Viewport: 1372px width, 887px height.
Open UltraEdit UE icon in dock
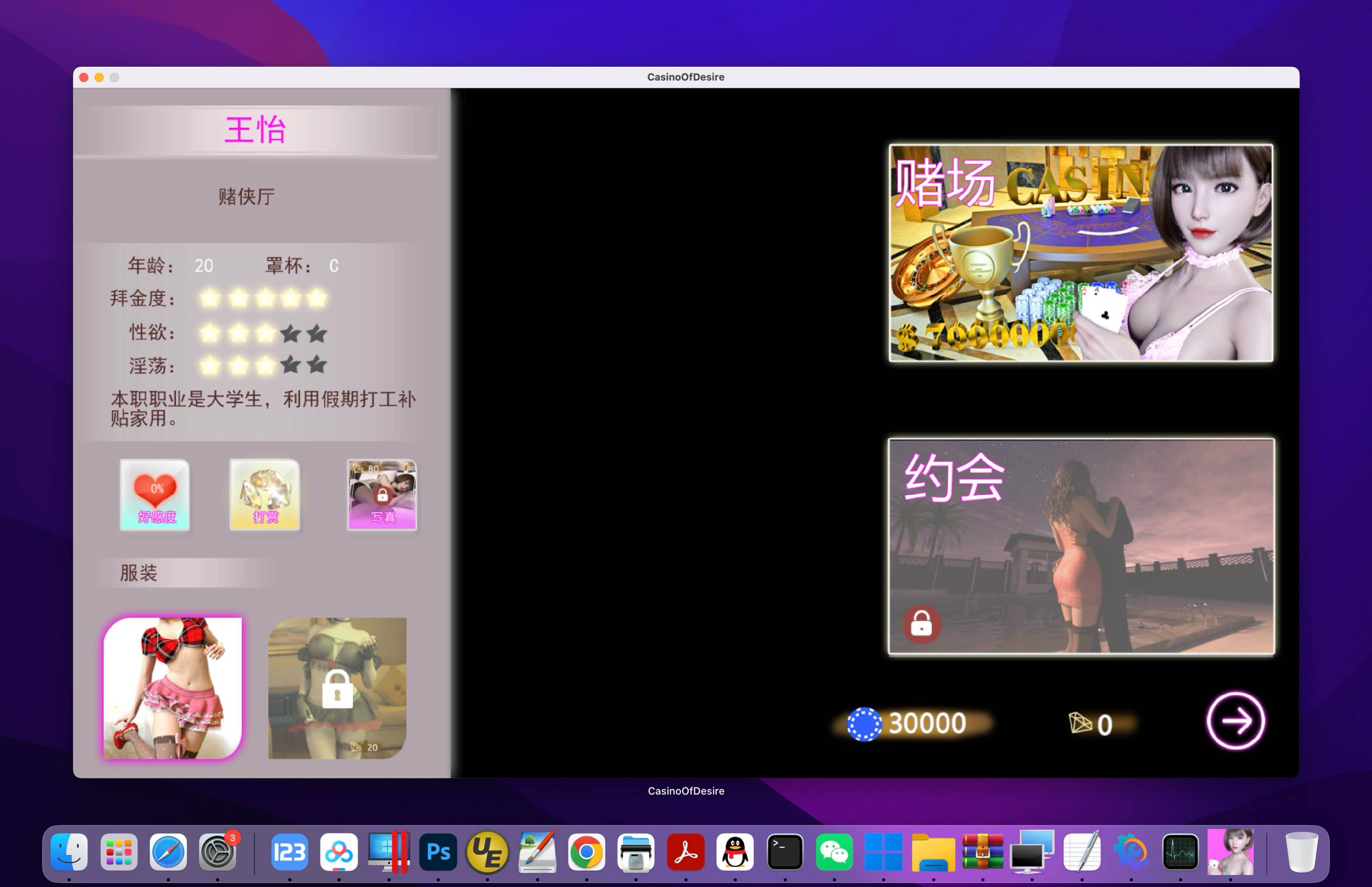pos(487,851)
